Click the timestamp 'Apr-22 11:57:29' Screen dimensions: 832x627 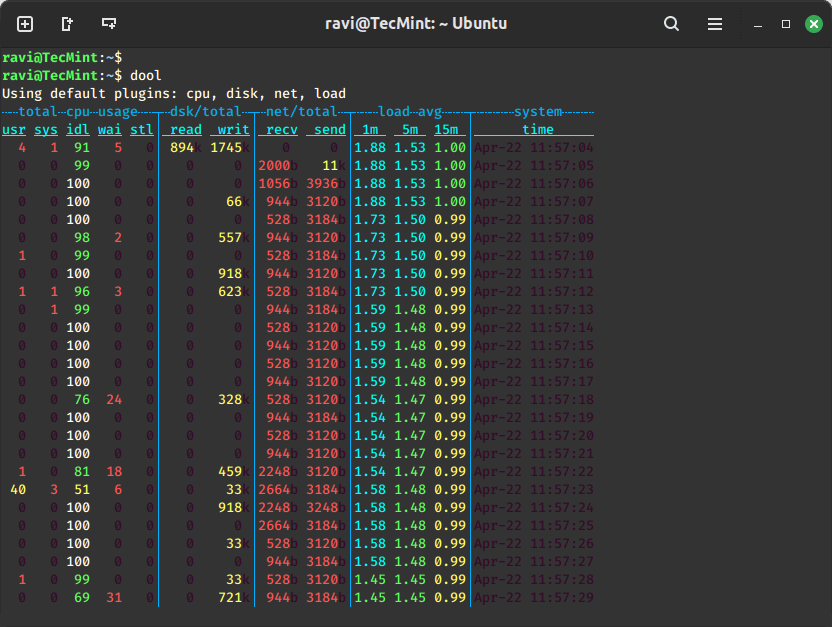[x=533, y=598]
